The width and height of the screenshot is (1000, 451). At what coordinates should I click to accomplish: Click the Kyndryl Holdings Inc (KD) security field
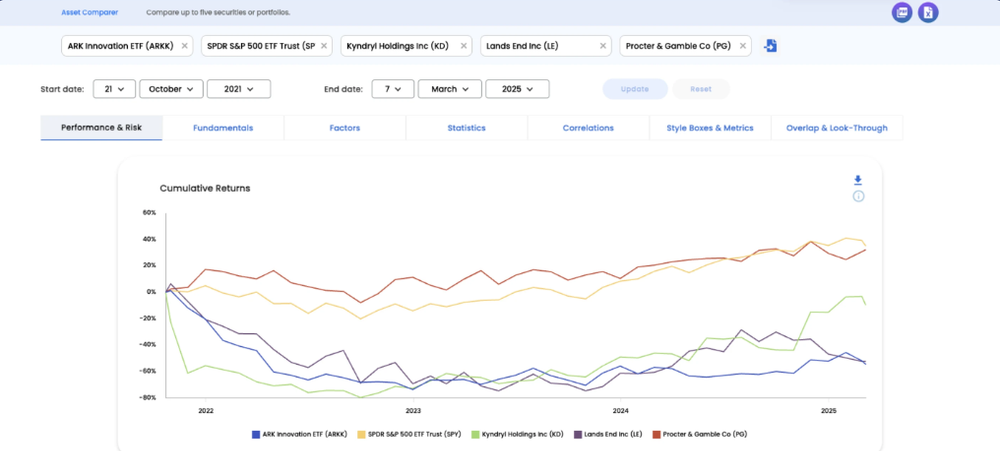406,46
